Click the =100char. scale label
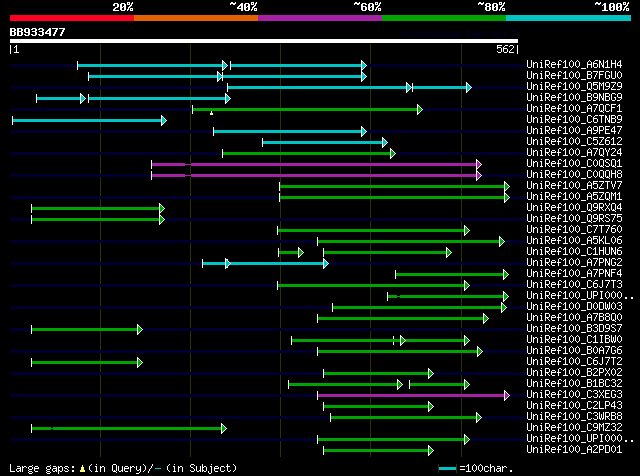The width and height of the screenshot is (640, 476). tap(486, 468)
